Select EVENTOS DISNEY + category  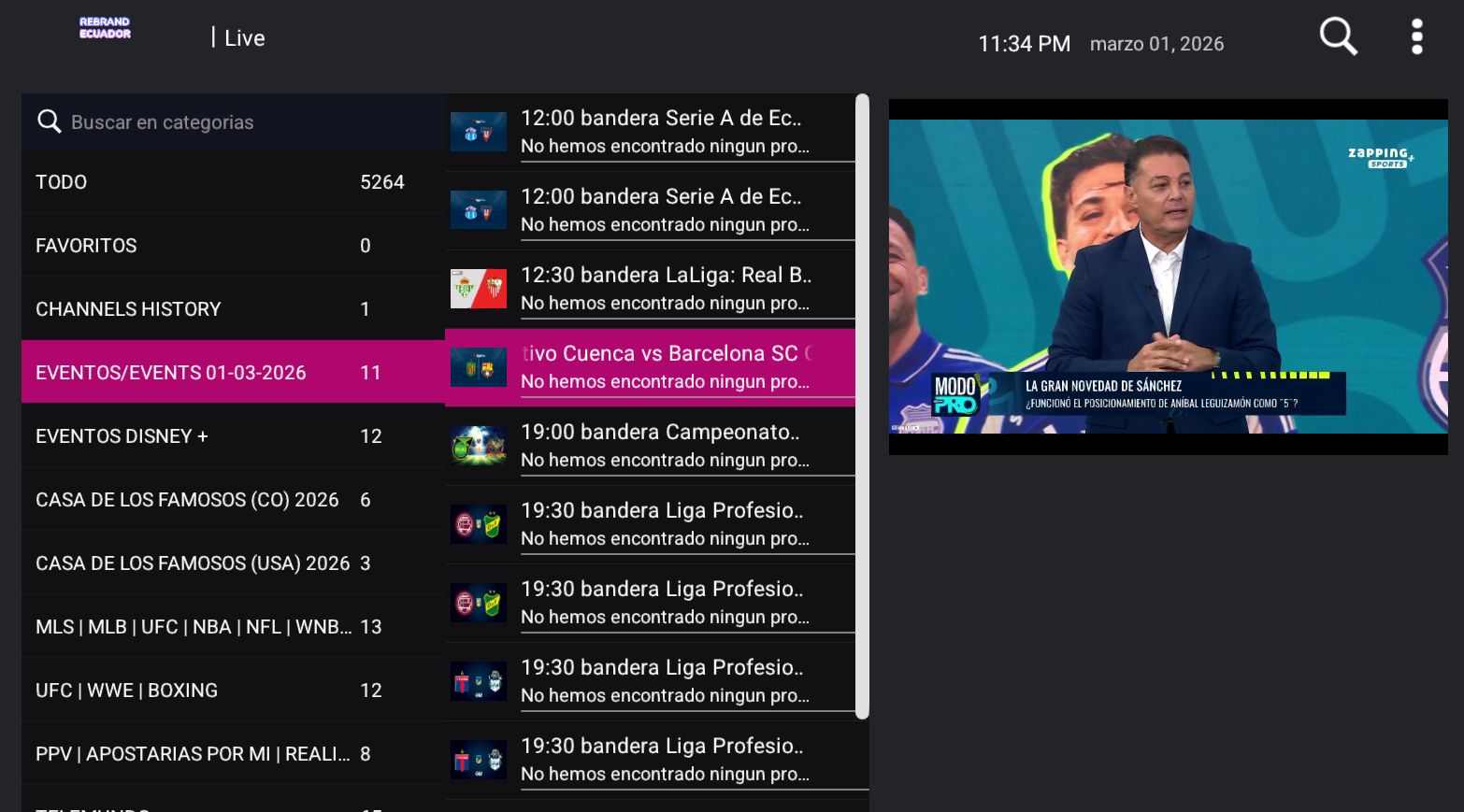234,436
